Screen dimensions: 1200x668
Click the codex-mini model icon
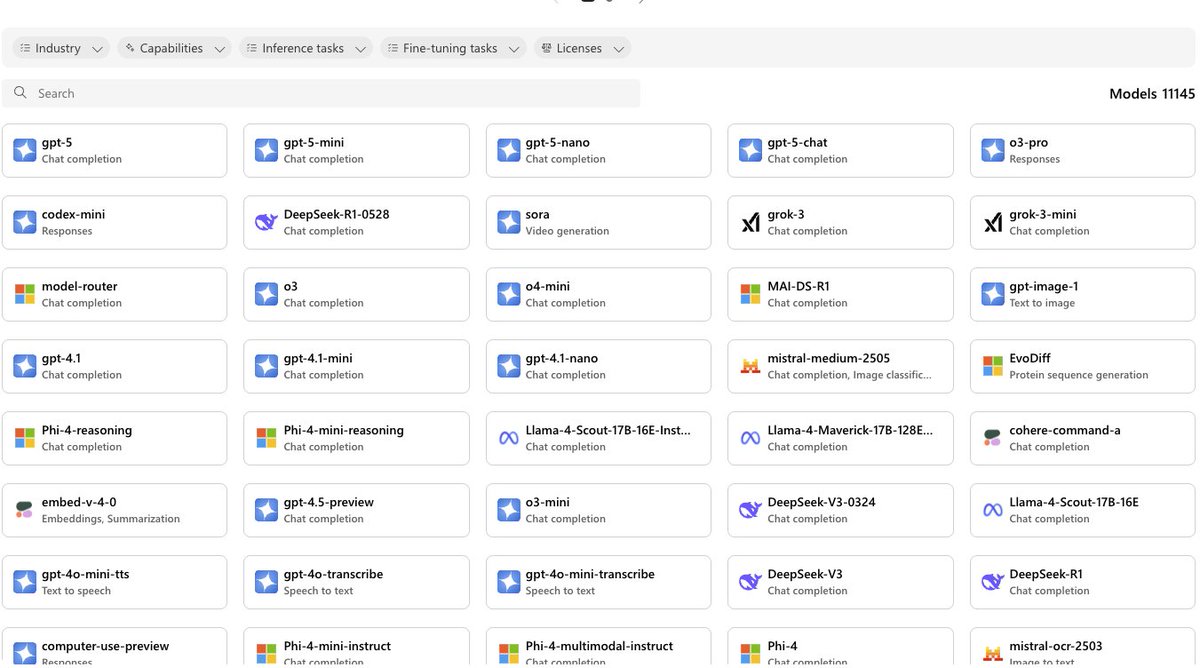pyautogui.click(x=25, y=222)
